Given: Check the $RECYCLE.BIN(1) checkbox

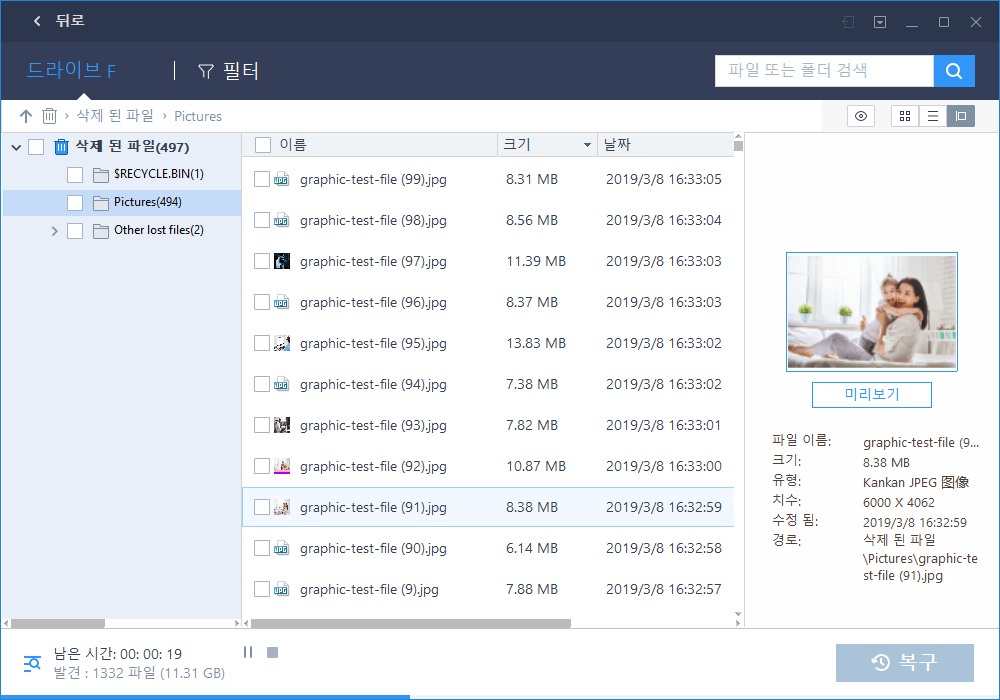Looking at the screenshot, I should 75,175.
